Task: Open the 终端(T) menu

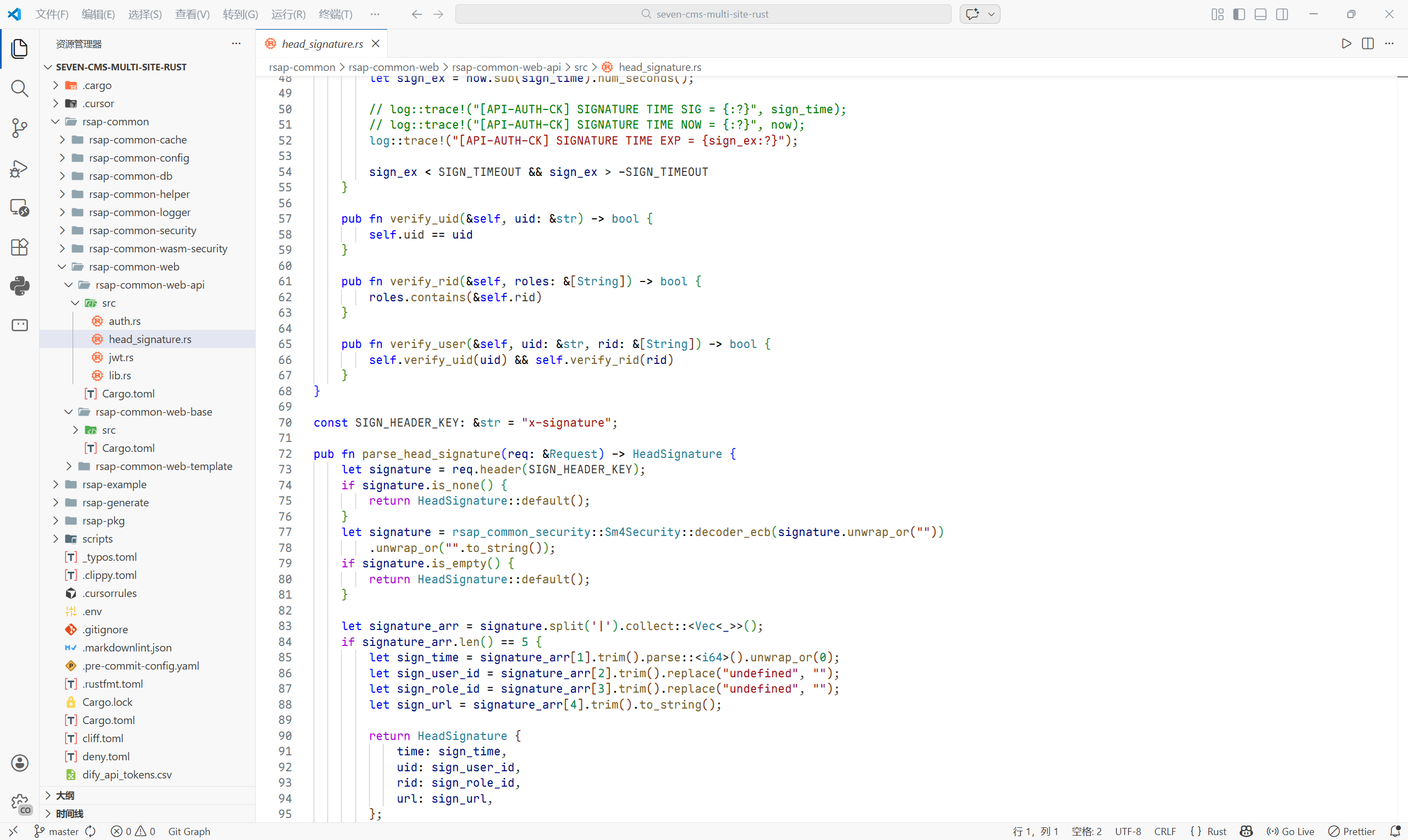Action: (x=335, y=14)
